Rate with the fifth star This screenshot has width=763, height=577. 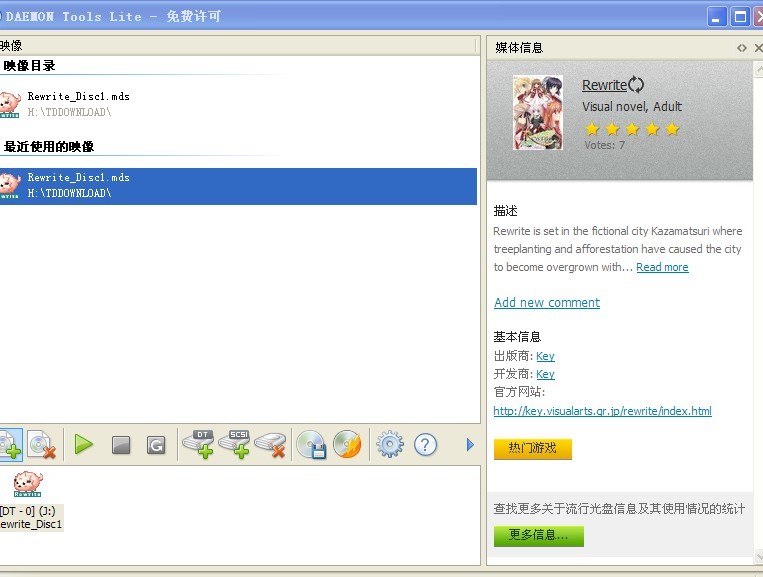coord(672,129)
